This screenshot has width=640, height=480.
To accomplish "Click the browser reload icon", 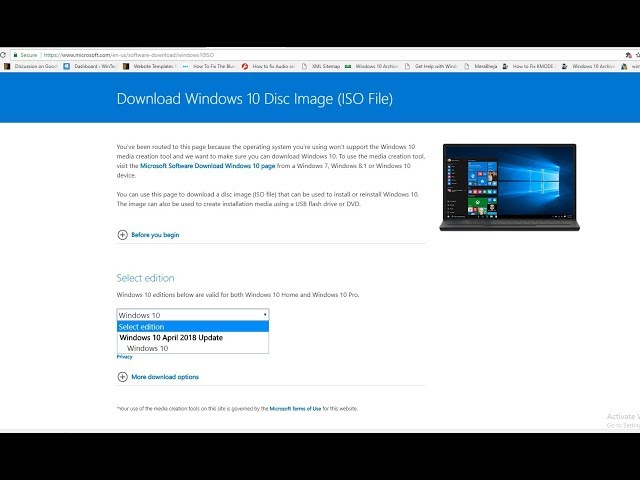I will coord(2,55).
